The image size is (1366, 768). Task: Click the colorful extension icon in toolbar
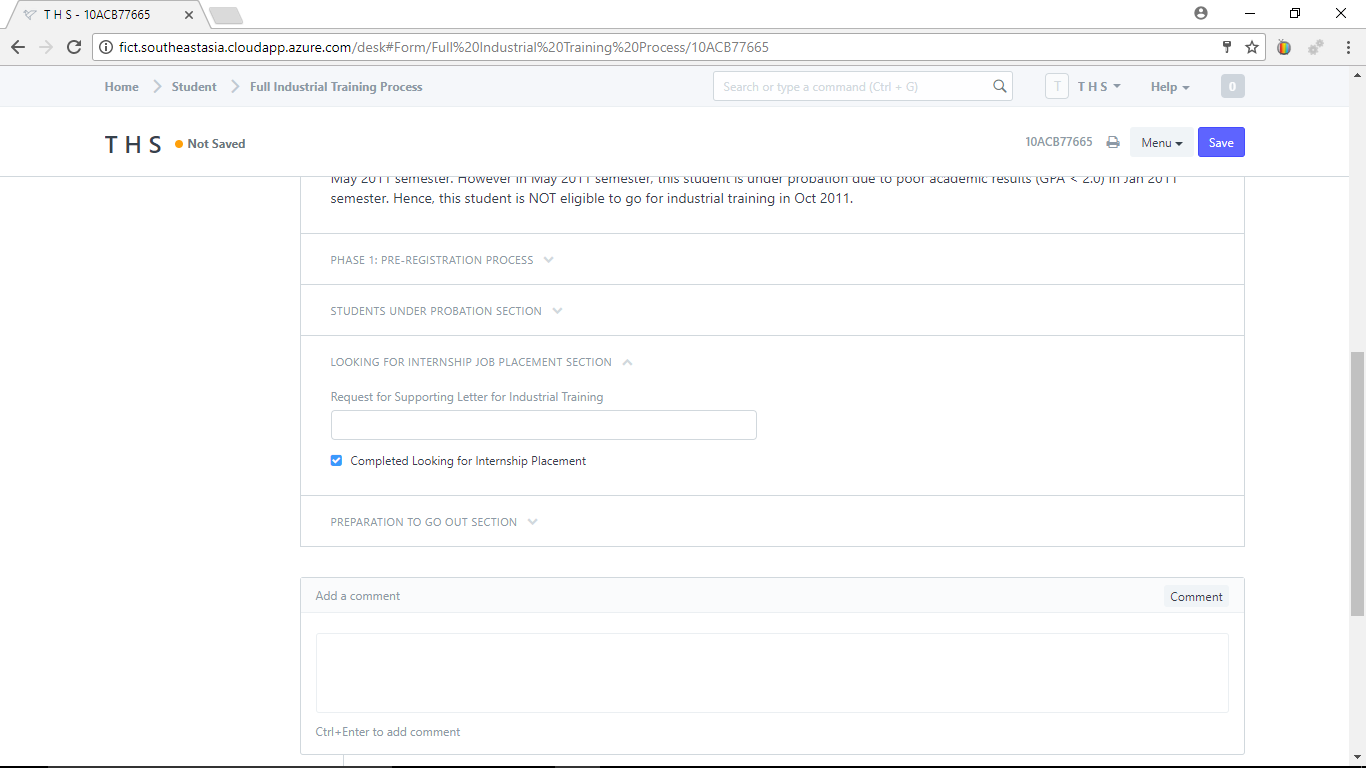pos(1284,47)
